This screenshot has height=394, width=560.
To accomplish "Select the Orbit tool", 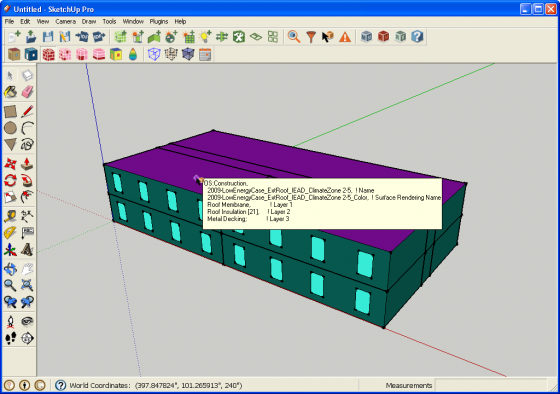I will (x=10, y=269).
